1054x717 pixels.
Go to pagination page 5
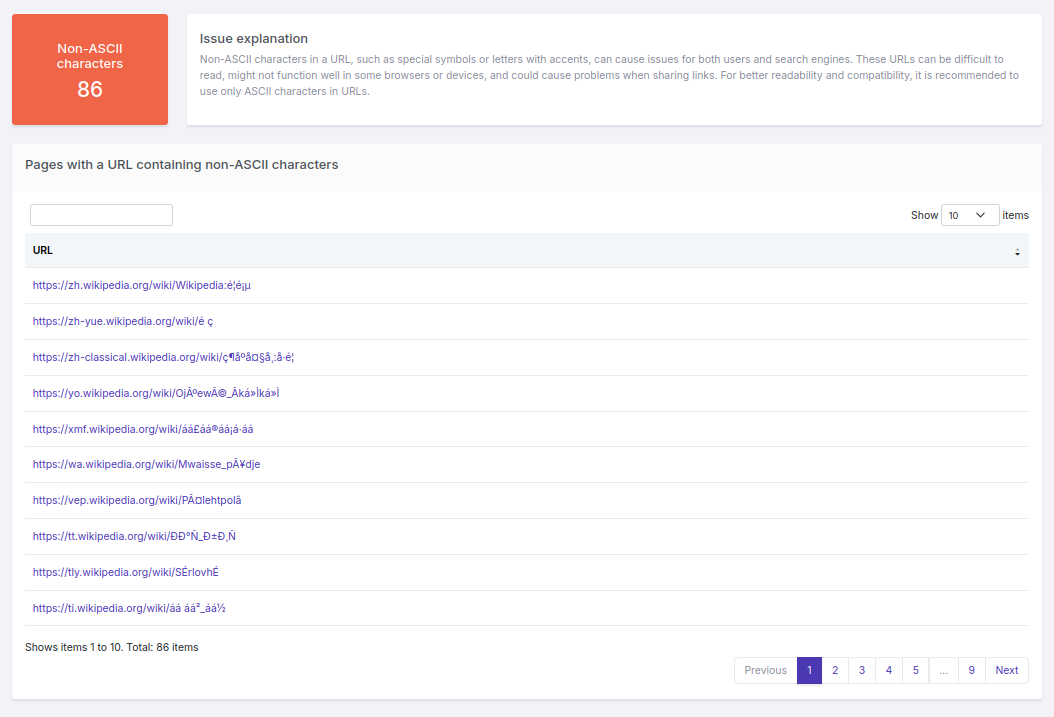(916, 671)
